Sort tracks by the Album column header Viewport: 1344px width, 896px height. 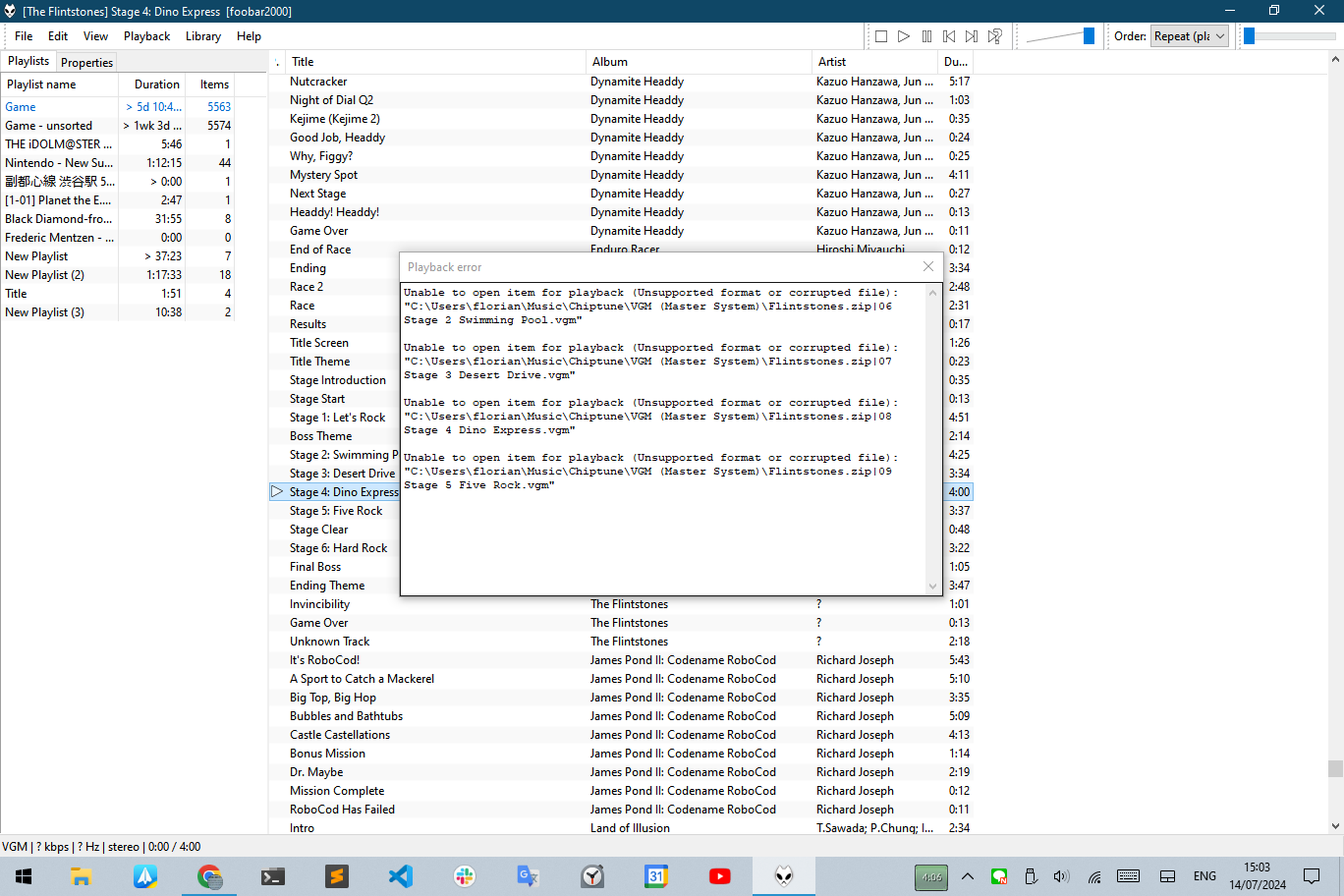(x=609, y=62)
